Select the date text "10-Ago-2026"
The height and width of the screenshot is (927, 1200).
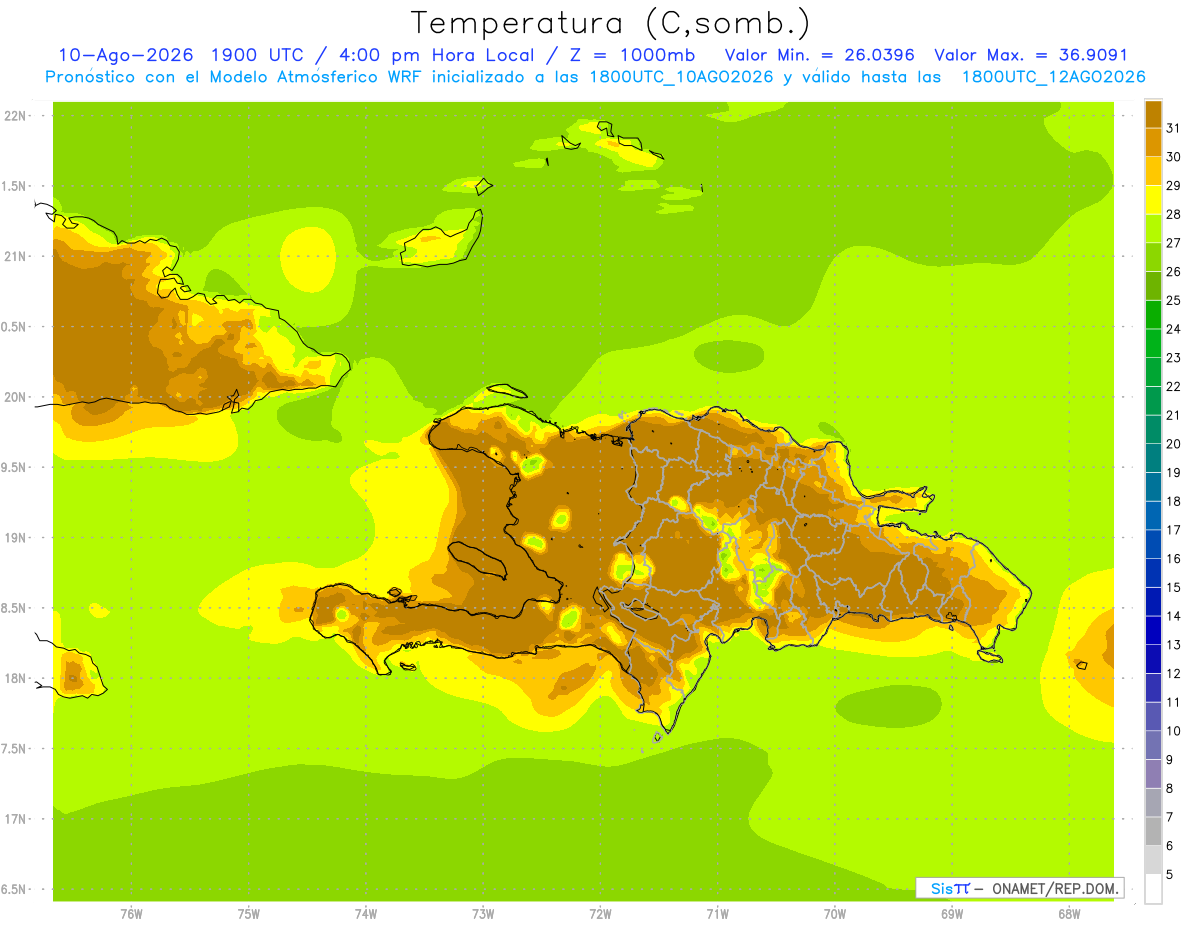coord(125,55)
